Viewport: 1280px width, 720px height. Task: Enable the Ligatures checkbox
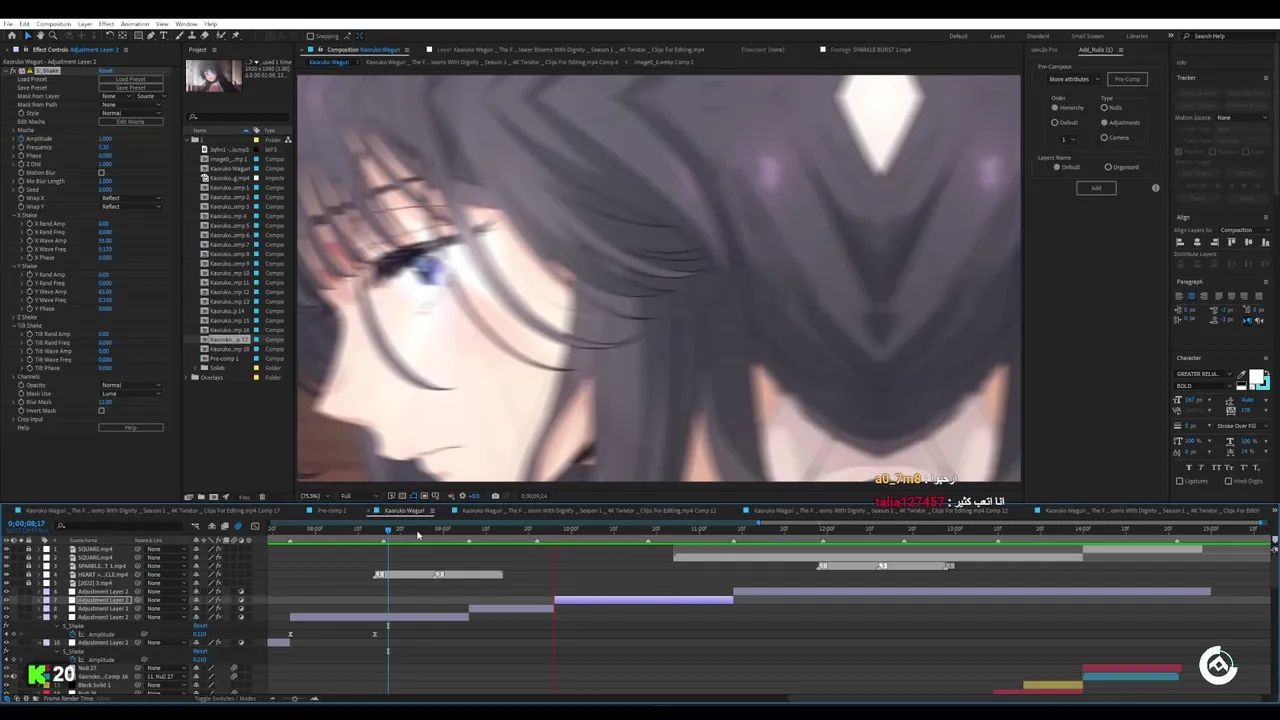pyautogui.click(x=1179, y=481)
